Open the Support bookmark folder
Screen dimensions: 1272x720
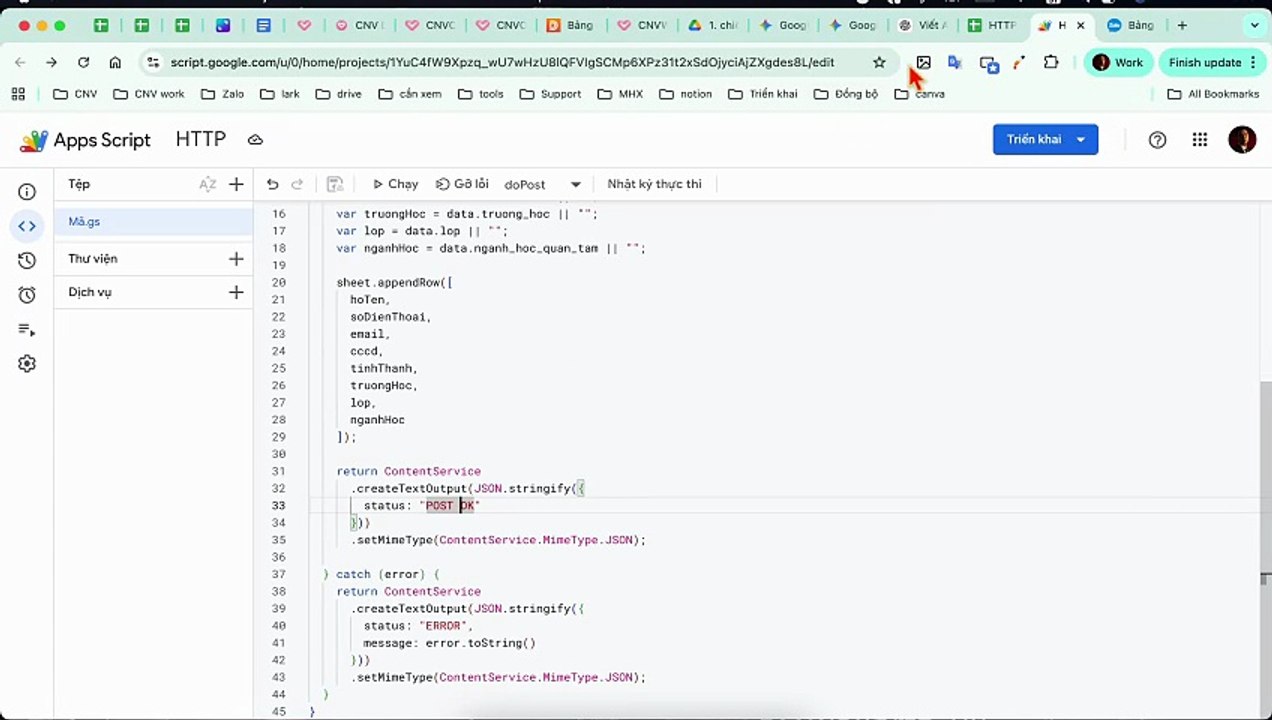click(x=550, y=94)
